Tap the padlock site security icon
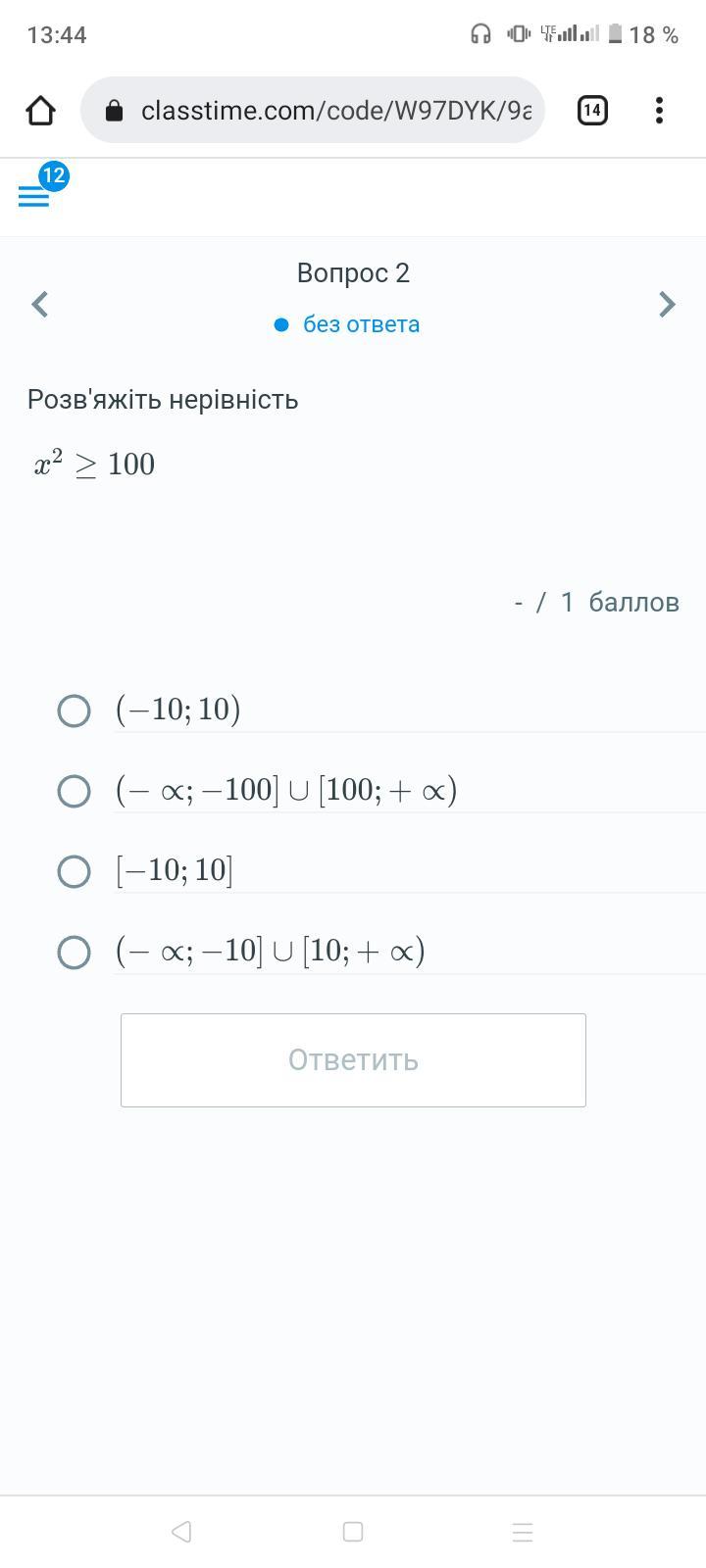Image resolution: width=706 pixels, height=1568 pixels. click(x=114, y=111)
